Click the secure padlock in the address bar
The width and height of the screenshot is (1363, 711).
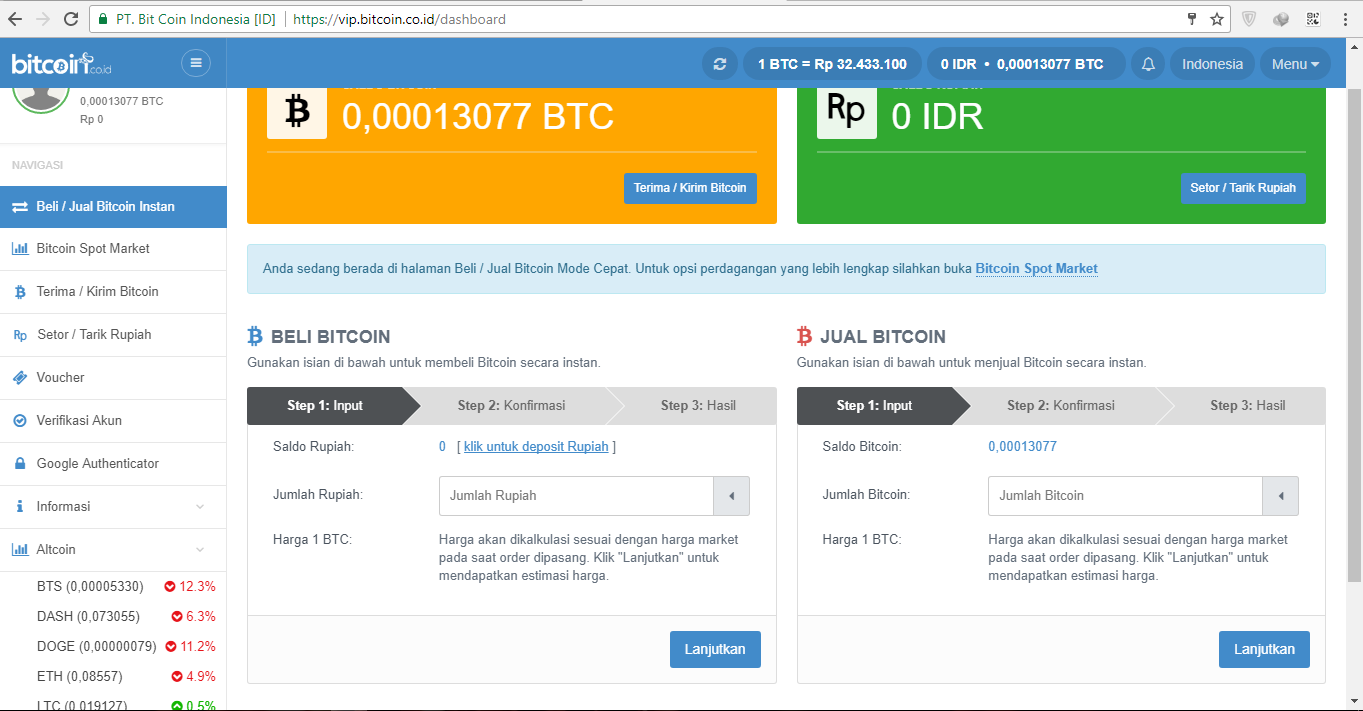104,19
